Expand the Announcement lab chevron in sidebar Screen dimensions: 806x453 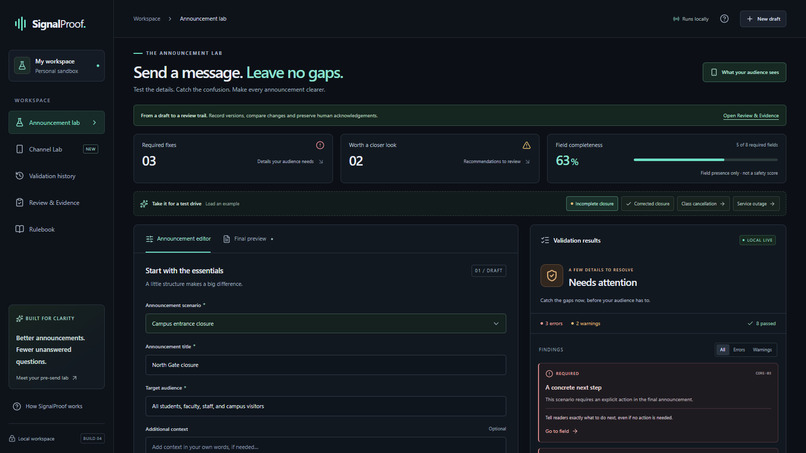tap(95, 122)
